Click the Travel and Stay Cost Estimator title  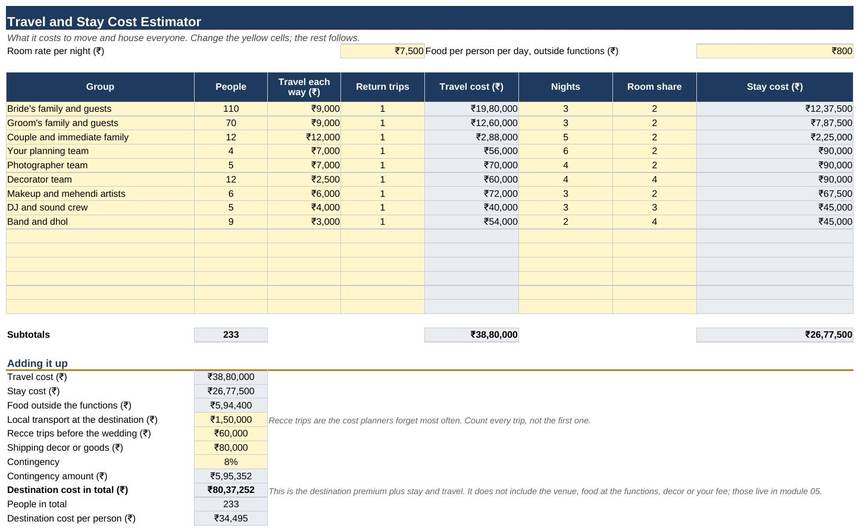(x=104, y=21)
